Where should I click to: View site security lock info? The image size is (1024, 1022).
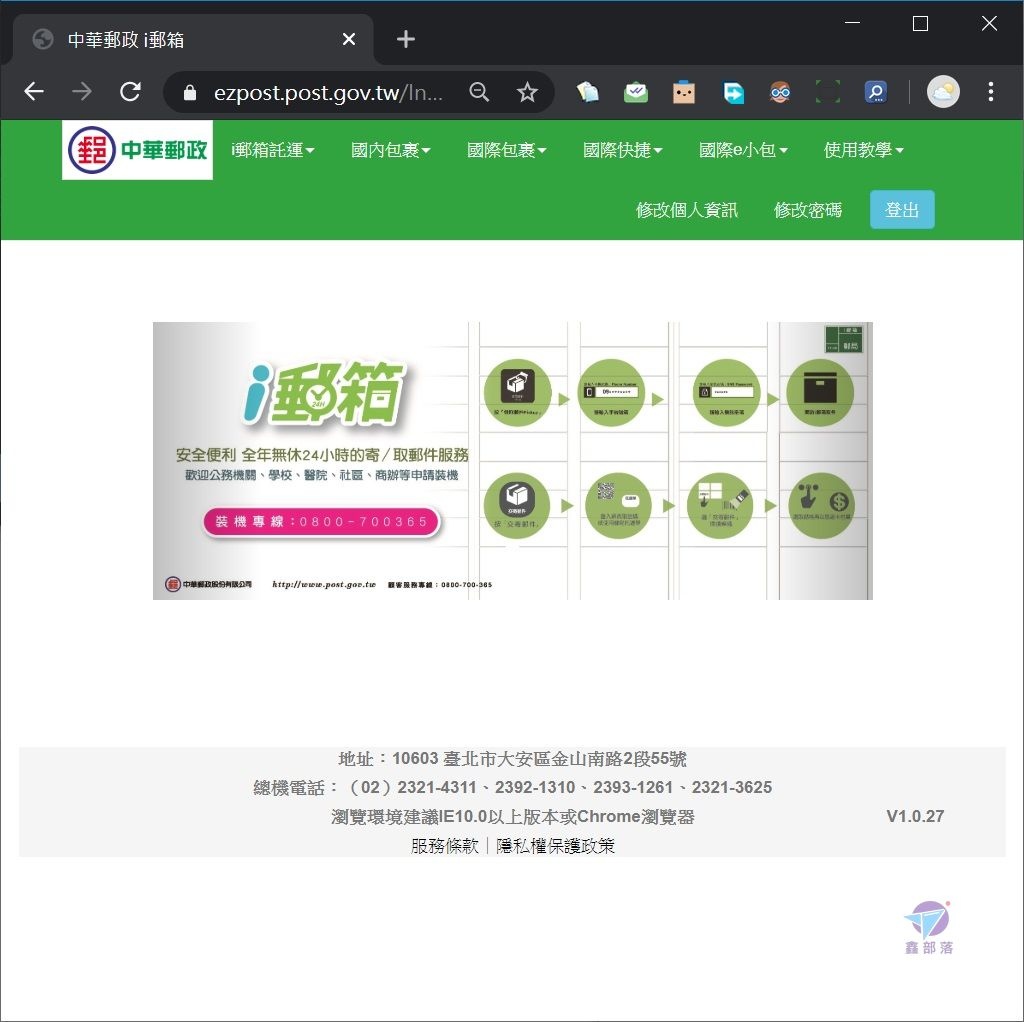[189, 92]
